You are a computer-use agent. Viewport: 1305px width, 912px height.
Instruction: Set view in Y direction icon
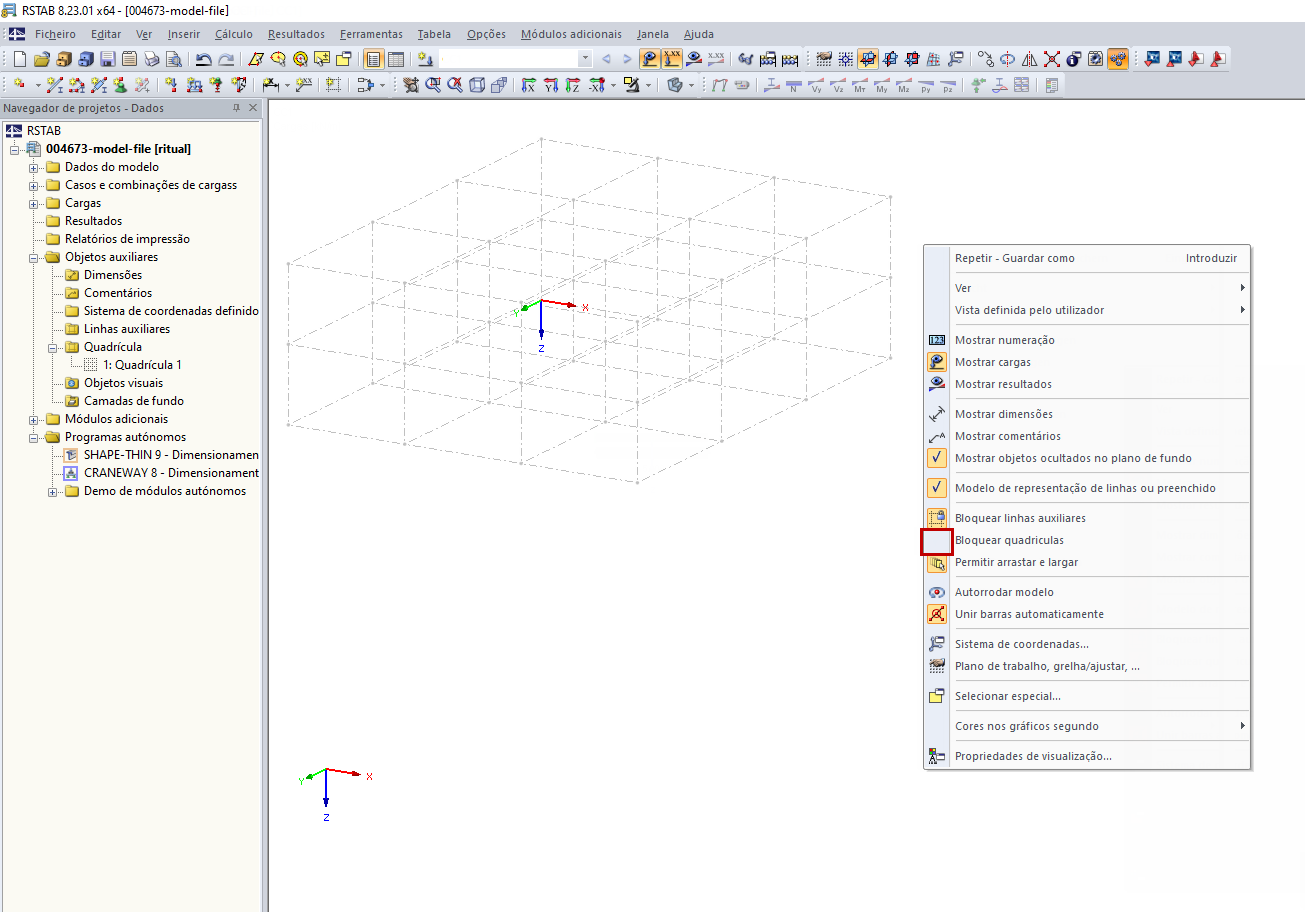tap(551, 85)
